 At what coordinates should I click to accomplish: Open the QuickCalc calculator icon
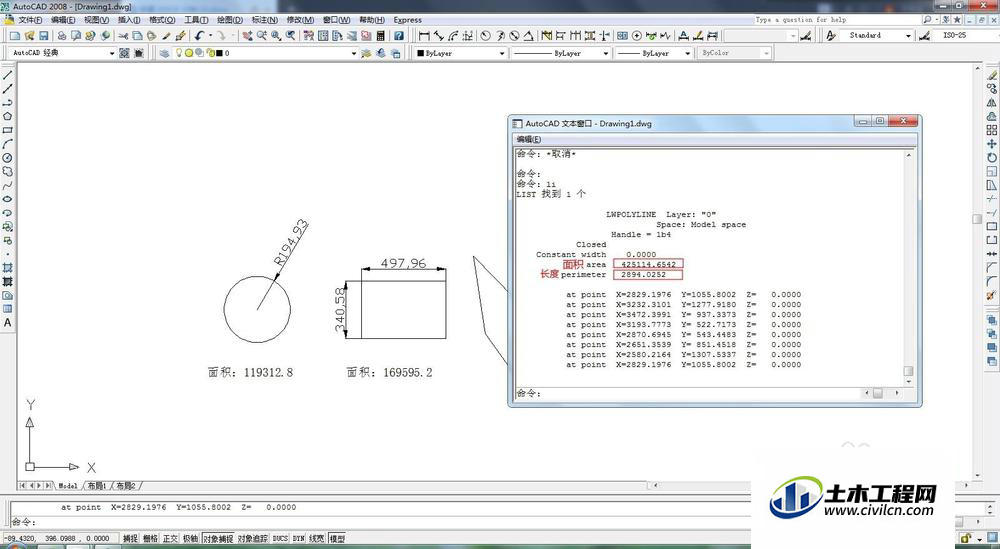pyautogui.click(x=381, y=36)
